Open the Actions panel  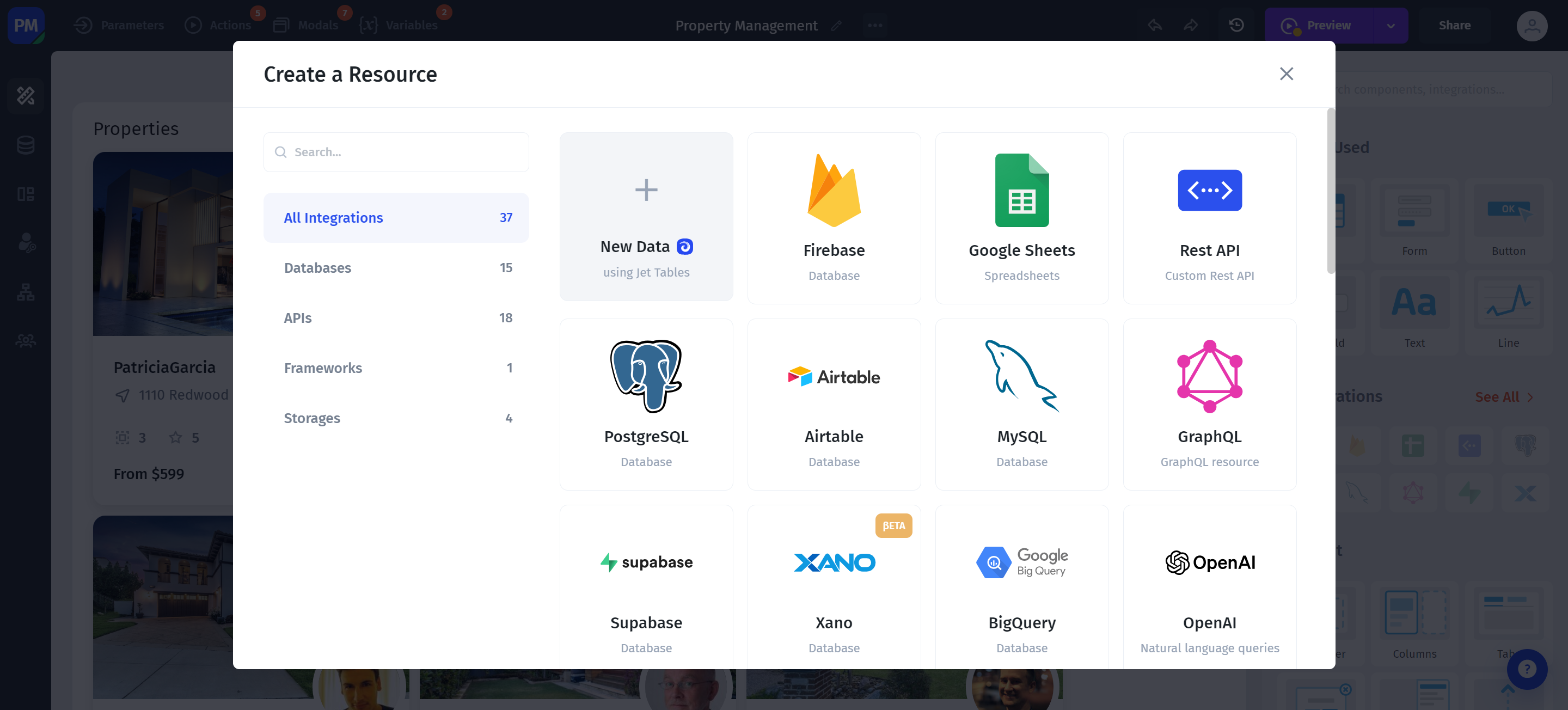[218, 25]
